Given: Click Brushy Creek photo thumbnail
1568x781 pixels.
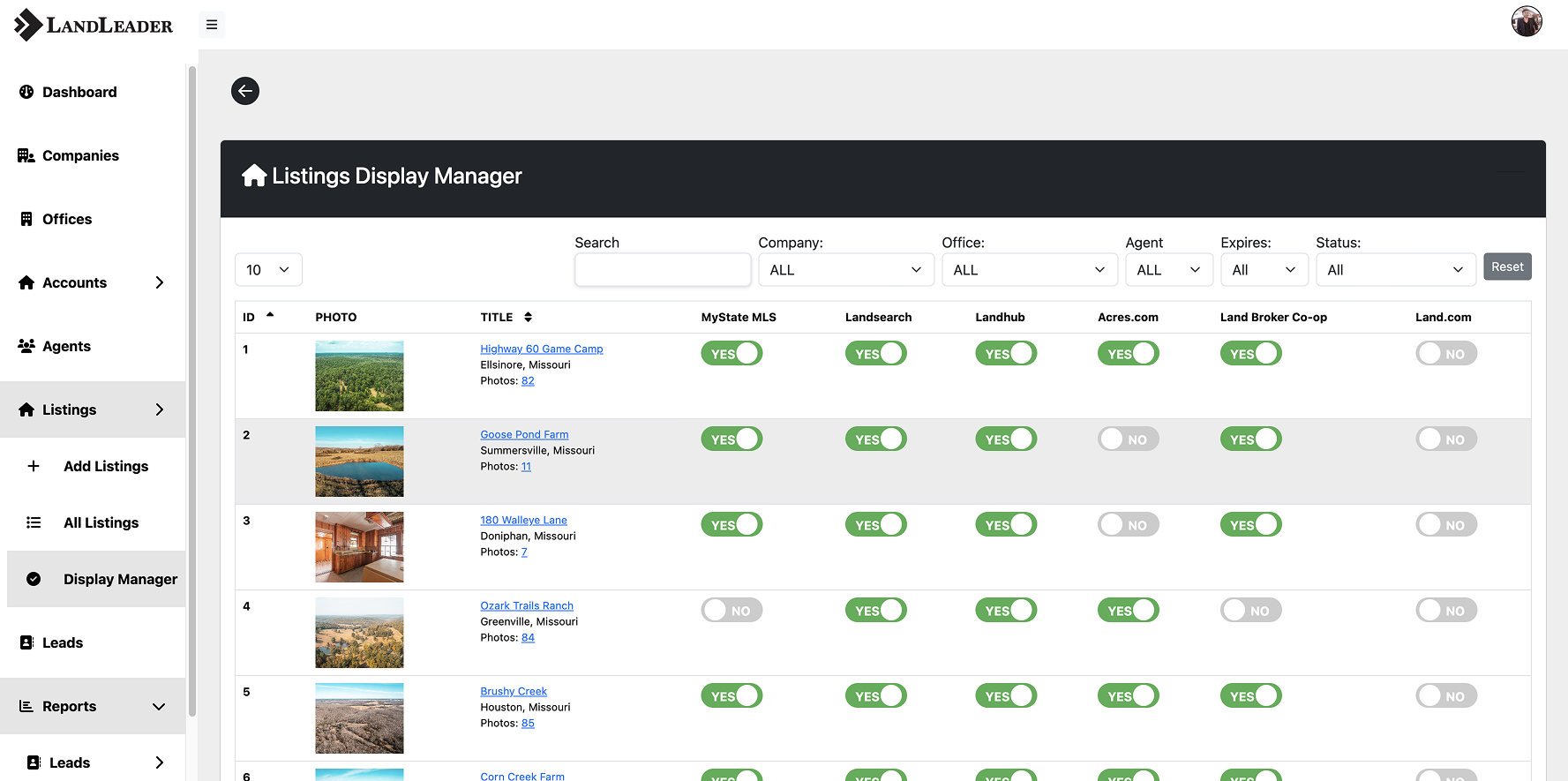Looking at the screenshot, I should click(x=359, y=718).
